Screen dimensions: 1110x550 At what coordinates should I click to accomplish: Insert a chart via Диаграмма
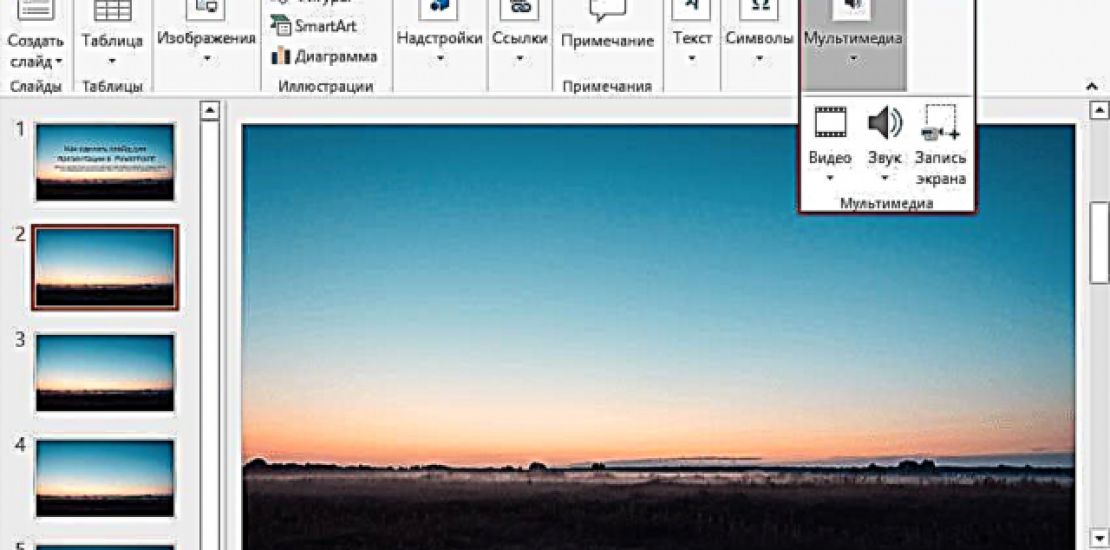(324, 56)
